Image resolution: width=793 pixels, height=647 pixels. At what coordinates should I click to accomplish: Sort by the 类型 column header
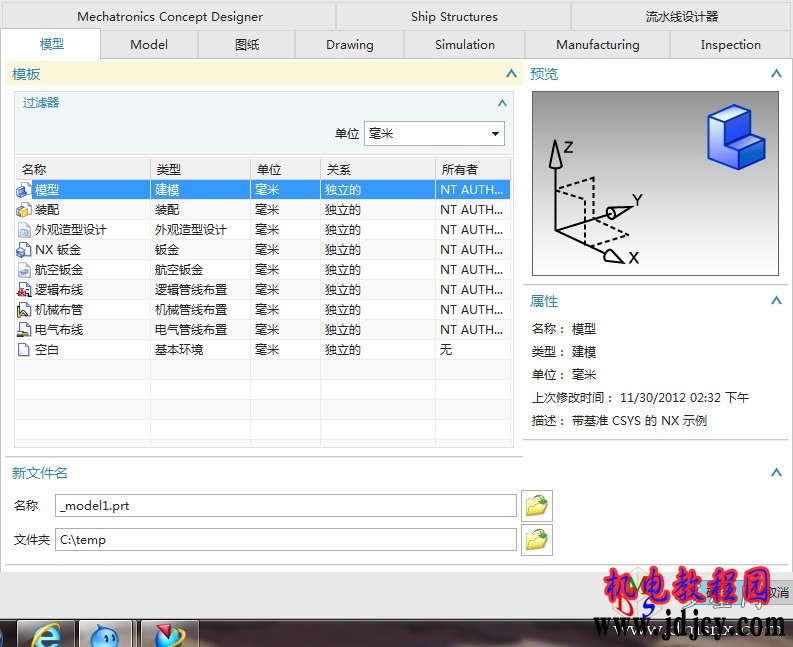pos(200,169)
